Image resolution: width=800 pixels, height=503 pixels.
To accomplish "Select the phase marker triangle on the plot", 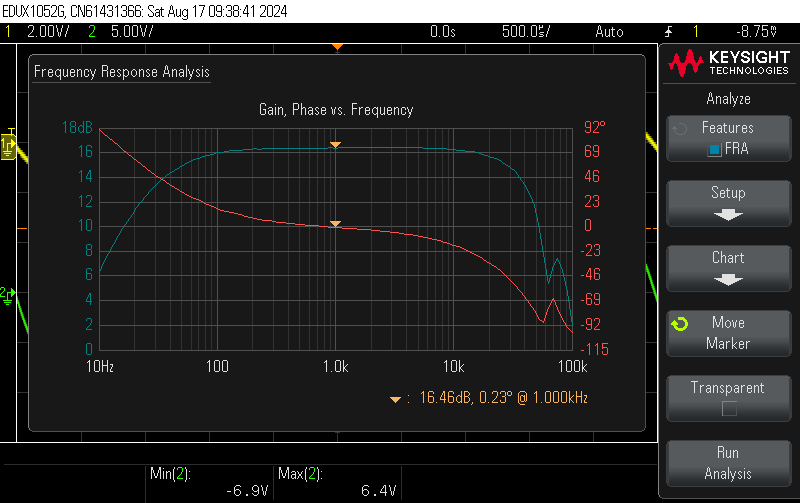I will point(336,224).
